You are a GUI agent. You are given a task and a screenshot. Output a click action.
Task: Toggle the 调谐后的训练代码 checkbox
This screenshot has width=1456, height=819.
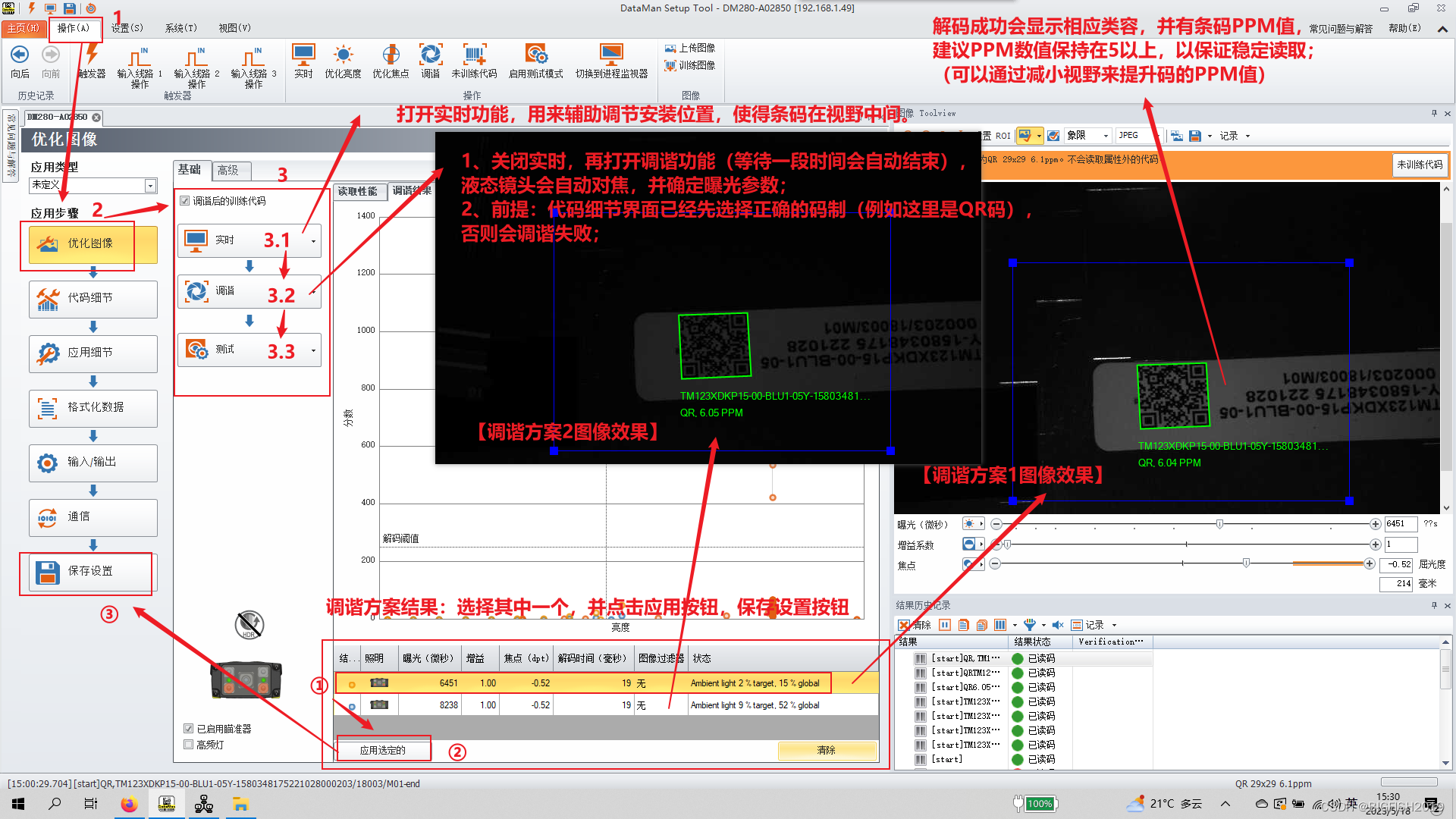click(x=185, y=200)
